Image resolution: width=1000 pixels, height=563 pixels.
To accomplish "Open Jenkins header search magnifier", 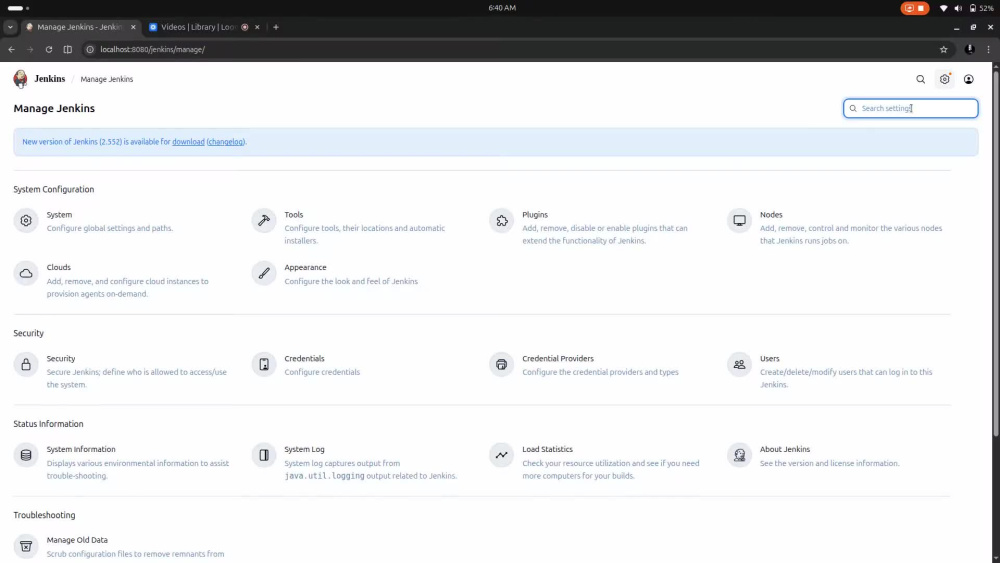I will 920,79.
